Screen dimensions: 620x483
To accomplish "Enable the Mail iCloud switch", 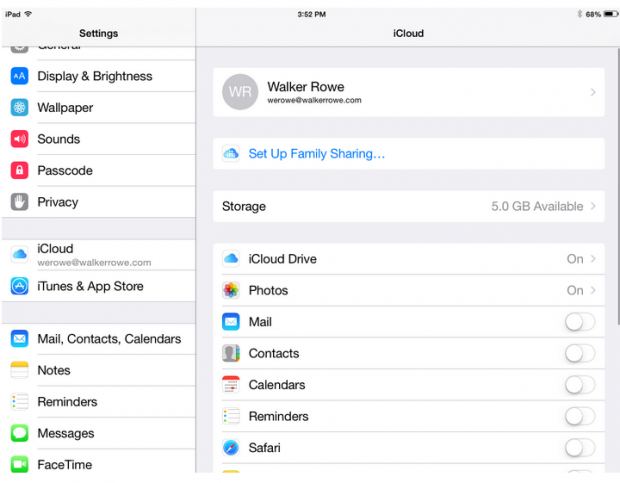I will [580, 322].
